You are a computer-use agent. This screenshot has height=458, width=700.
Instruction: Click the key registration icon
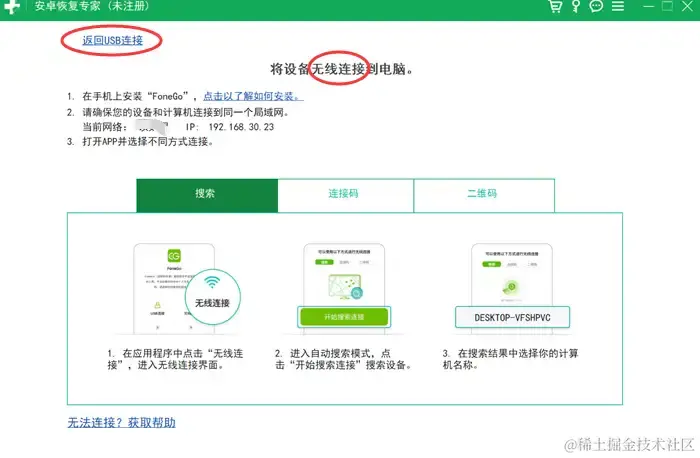tap(576, 6)
